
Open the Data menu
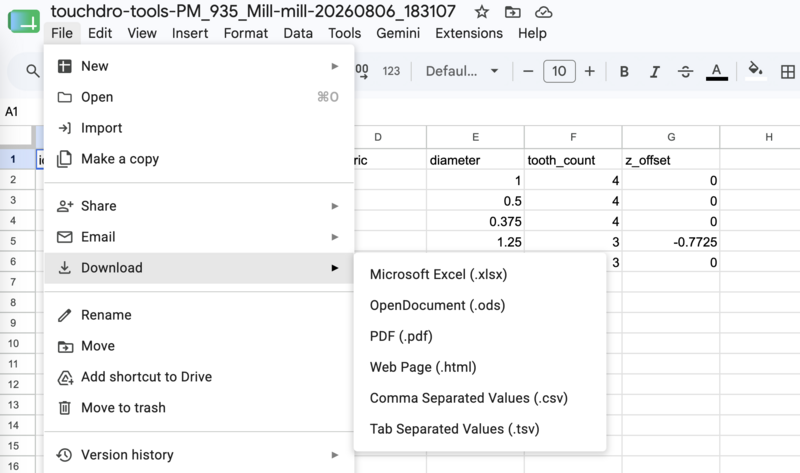[298, 33]
